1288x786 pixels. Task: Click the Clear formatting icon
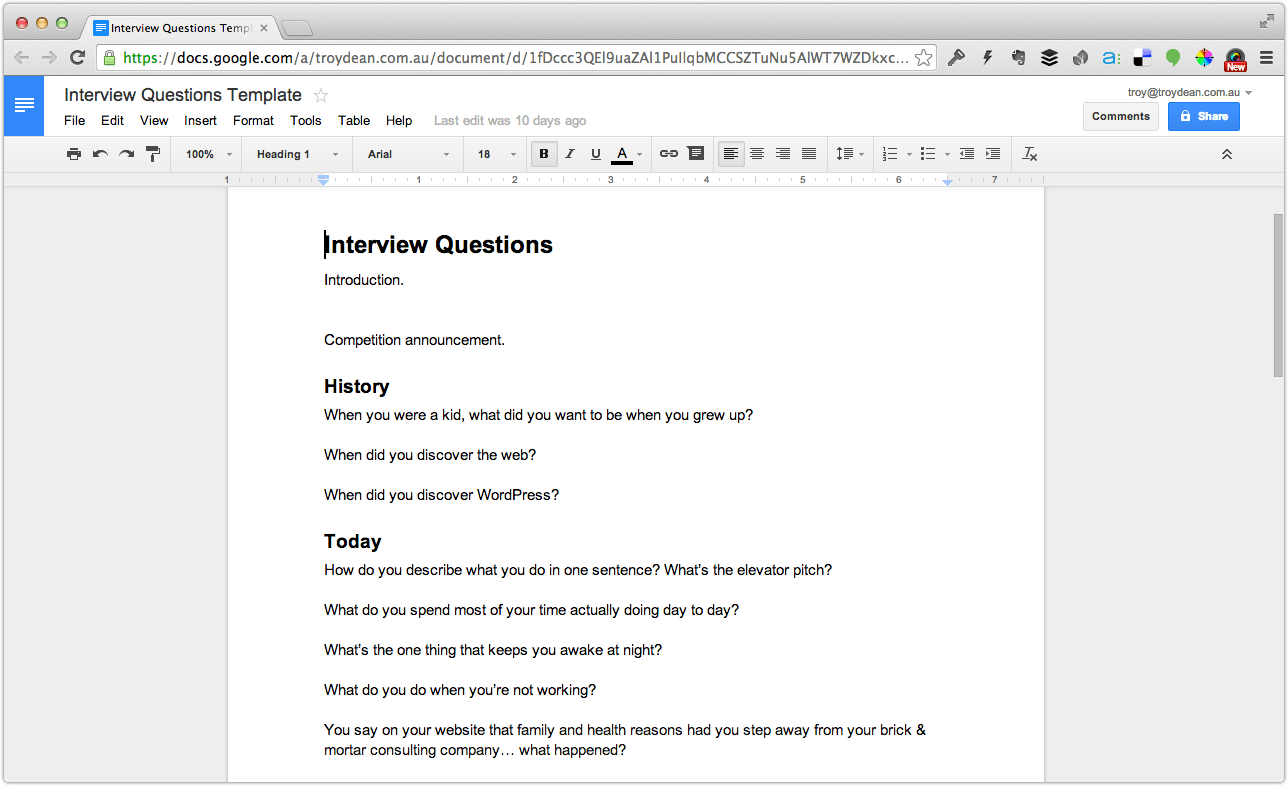click(x=1030, y=154)
